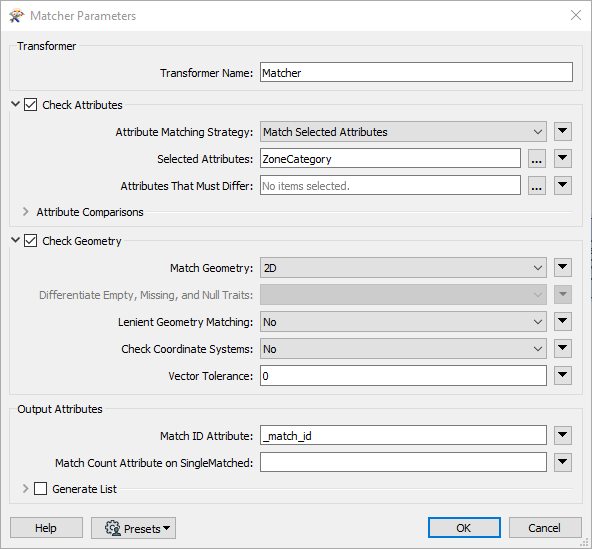Click the OK button

(464, 527)
